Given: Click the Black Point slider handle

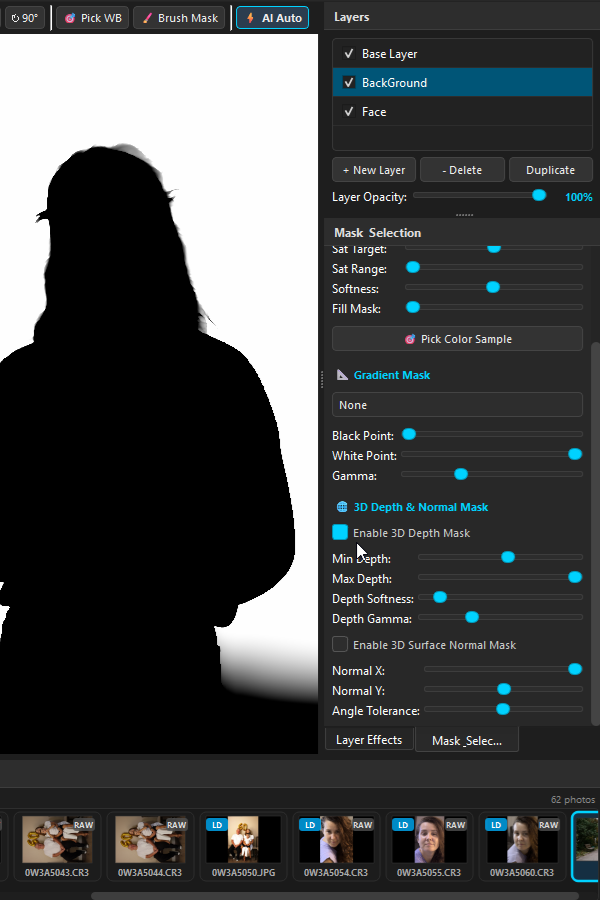Looking at the screenshot, I should [x=409, y=434].
